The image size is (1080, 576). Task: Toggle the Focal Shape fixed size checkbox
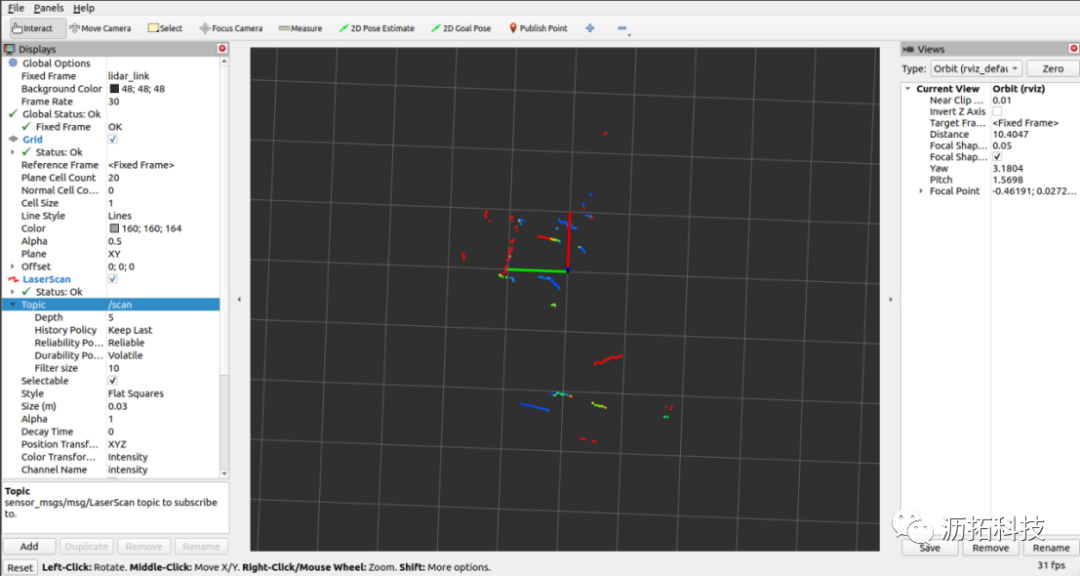click(x=997, y=156)
